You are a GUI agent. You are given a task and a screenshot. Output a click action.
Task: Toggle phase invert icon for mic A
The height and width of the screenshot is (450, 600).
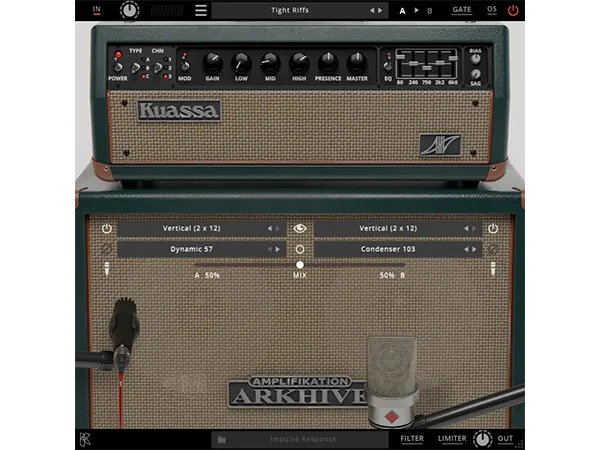(x=107, y=249)
